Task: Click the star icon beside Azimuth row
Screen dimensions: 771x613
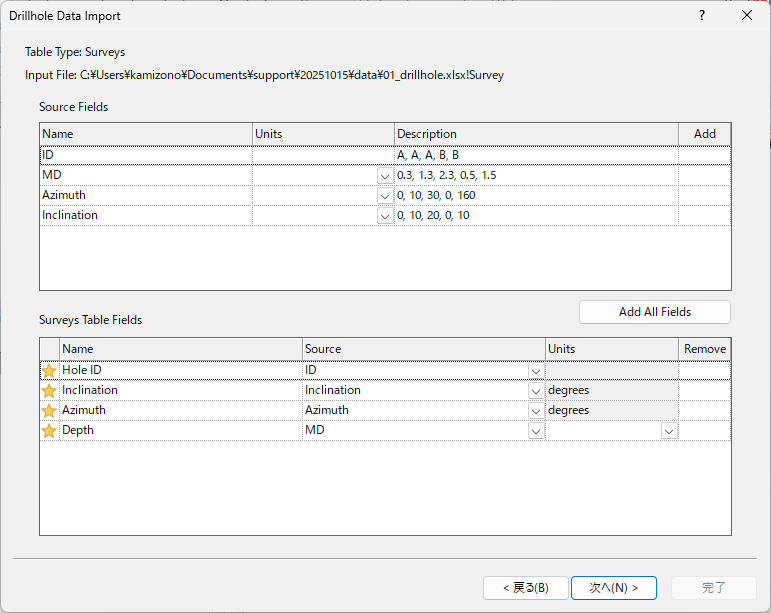Action: (x=49, y=411)
